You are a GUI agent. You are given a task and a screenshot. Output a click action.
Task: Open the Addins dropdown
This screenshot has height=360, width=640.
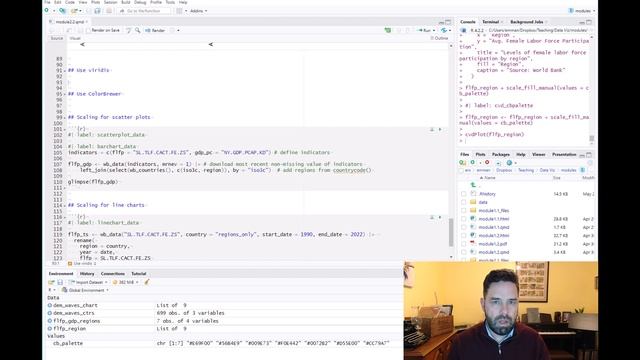click(198, 11)
